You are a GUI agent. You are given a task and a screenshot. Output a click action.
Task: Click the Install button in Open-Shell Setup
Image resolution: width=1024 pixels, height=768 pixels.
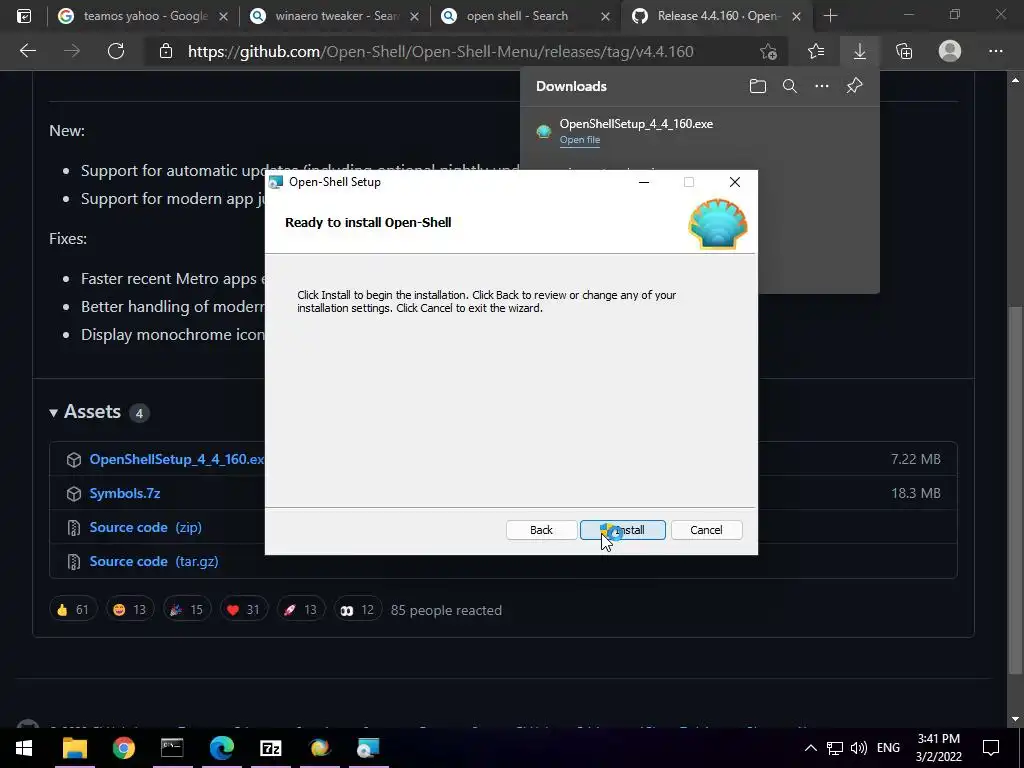click(622, 530)
